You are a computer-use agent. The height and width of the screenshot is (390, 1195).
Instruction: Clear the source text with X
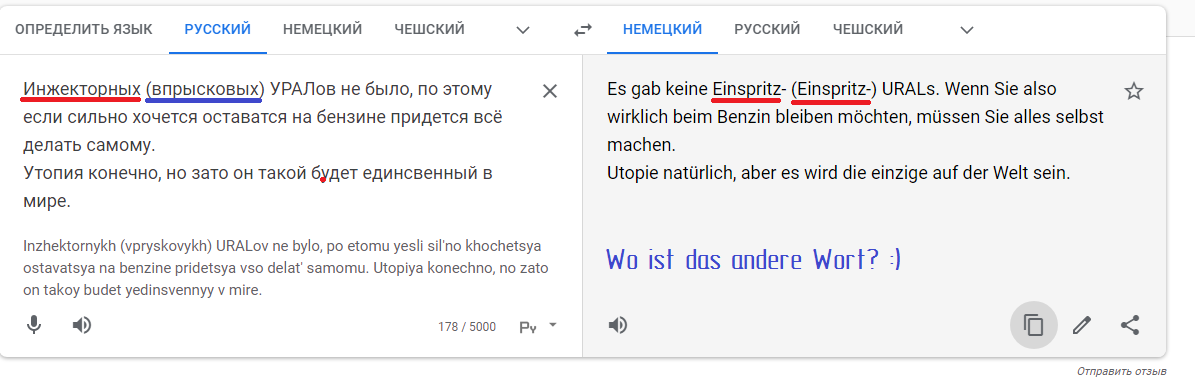click(549, 91)
